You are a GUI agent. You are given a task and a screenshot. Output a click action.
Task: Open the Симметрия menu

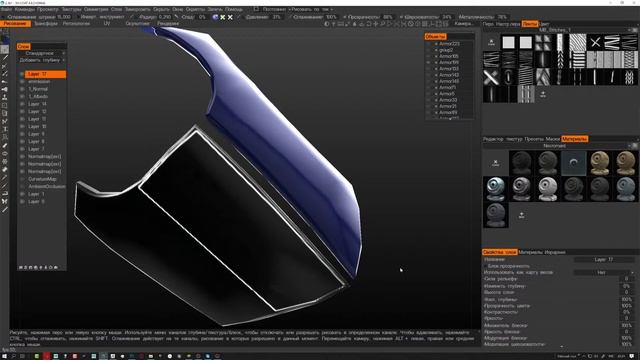tap(96, 9)
